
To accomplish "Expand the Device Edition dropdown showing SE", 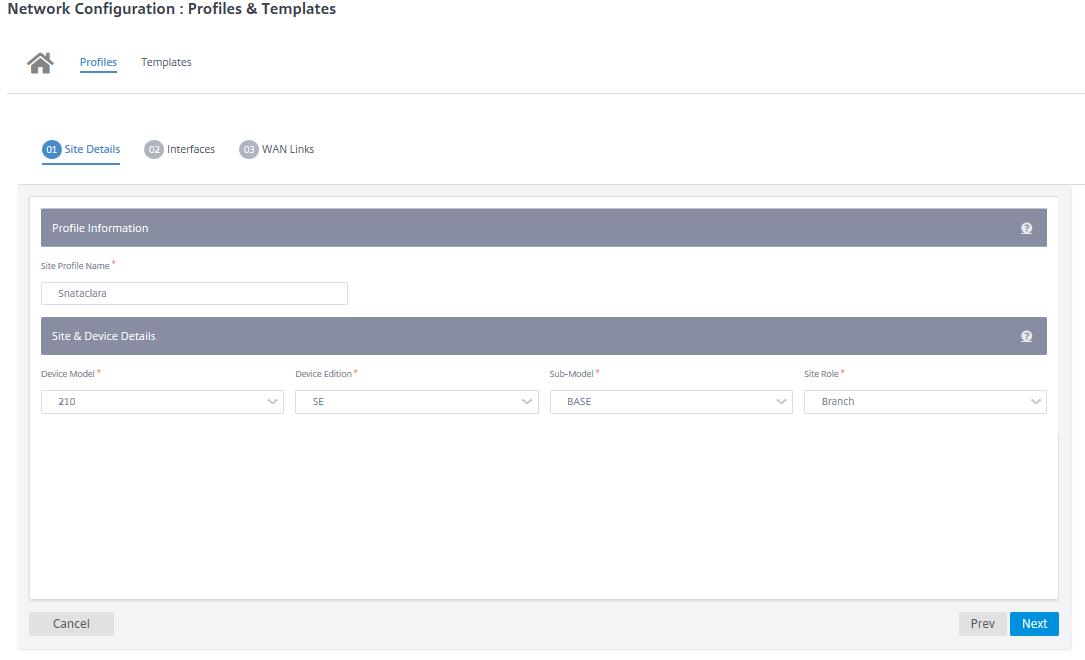I will pos(417,402).
